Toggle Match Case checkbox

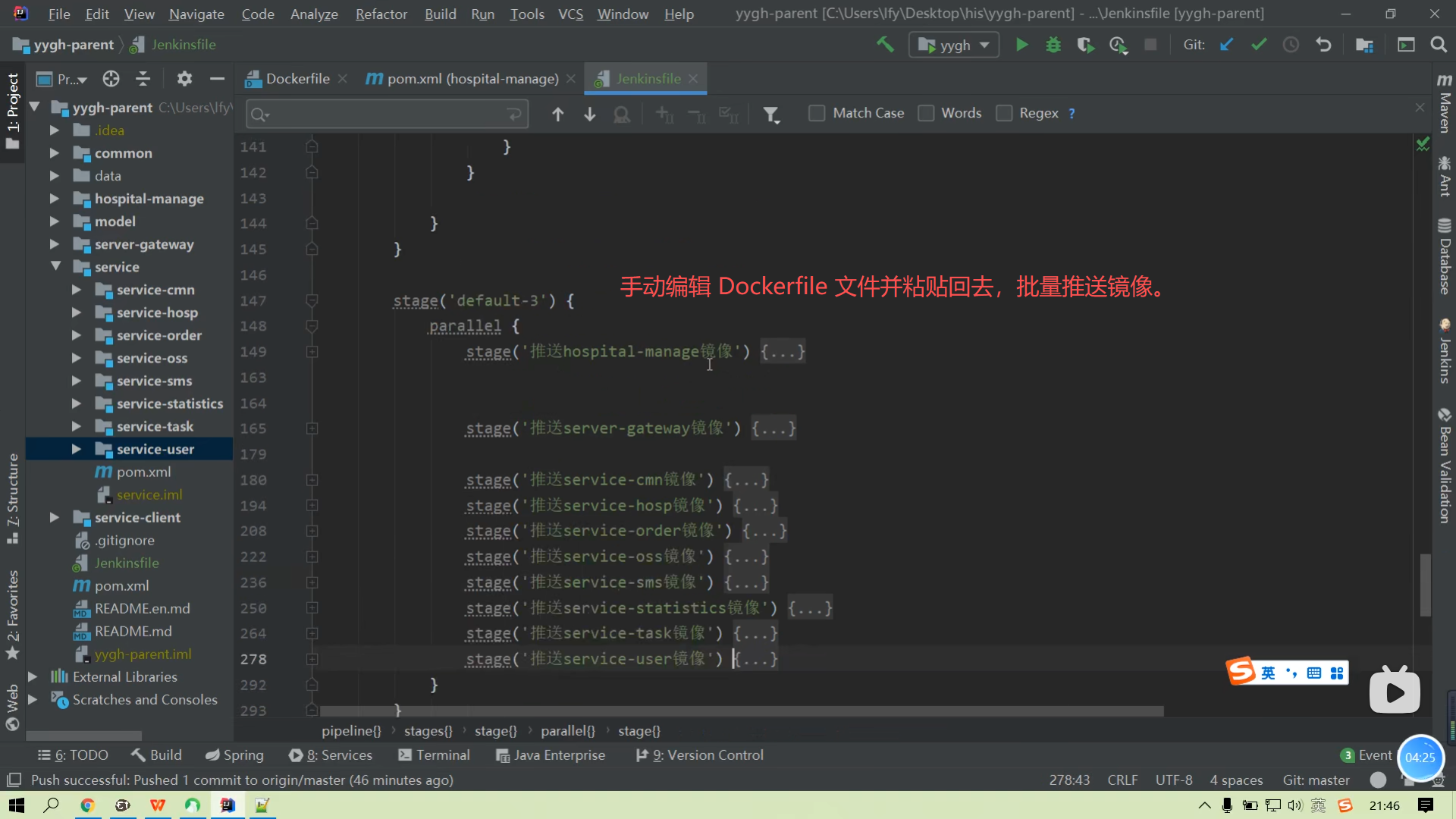pos(817,113)
